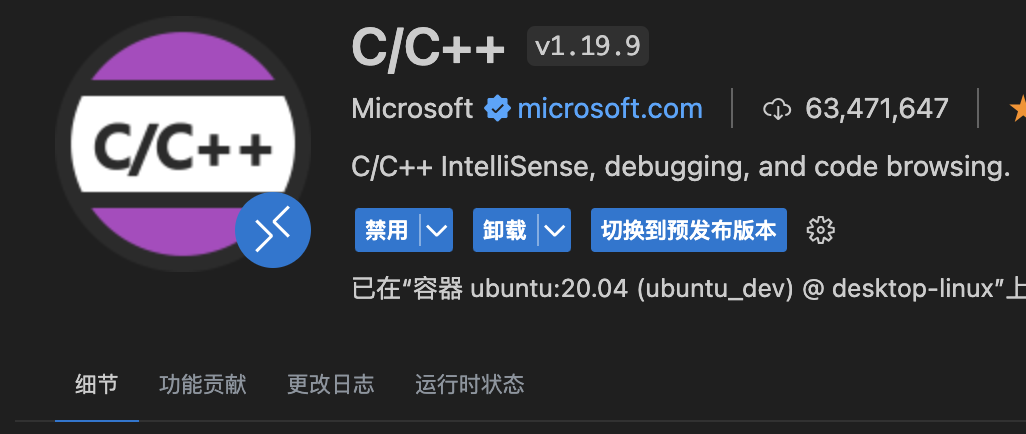Open the microsoft.com publisher link
Viewport: 1026px width, 434px height.
pos(610,109)
